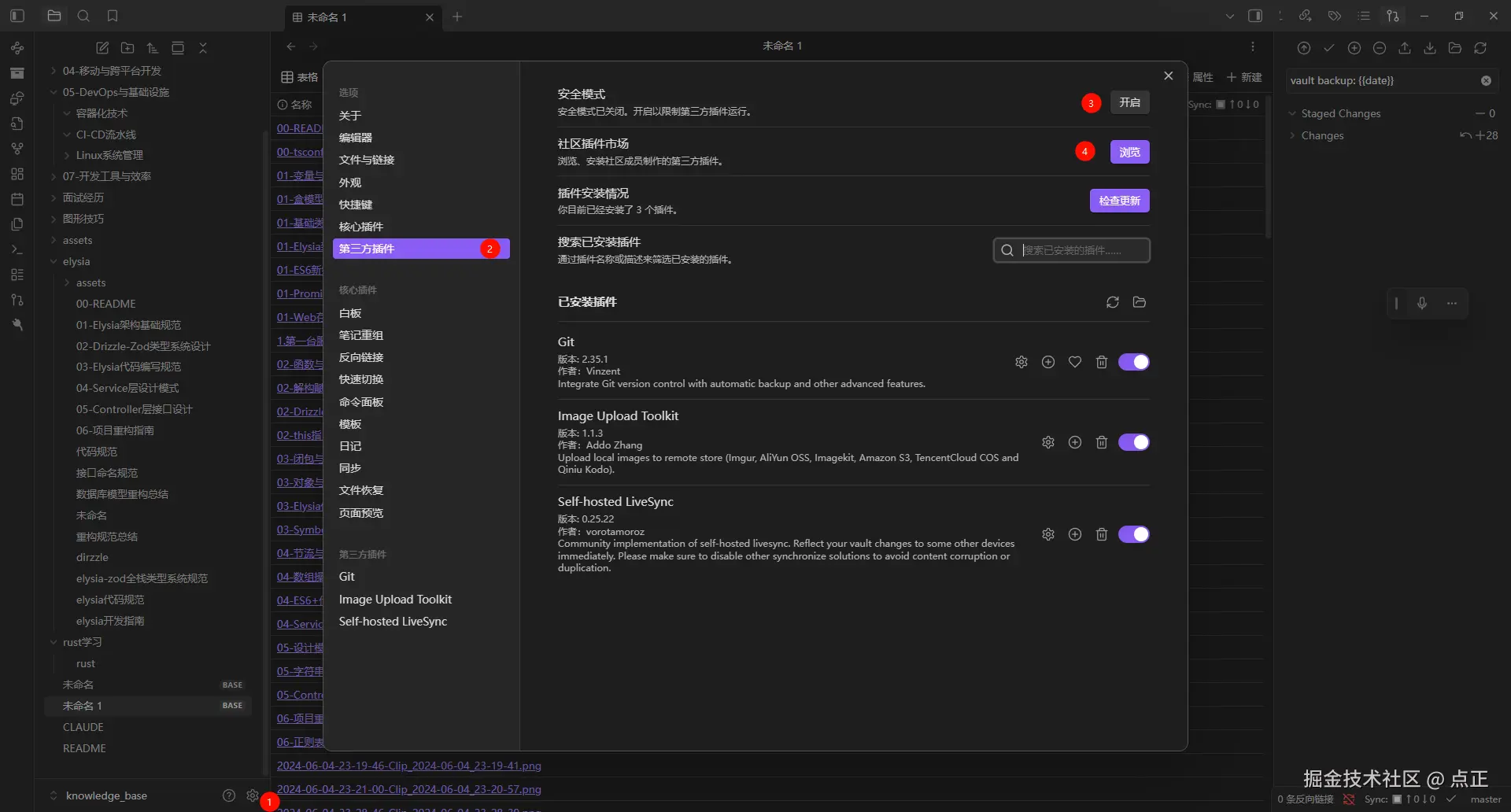
Task: Toggle the right sidebar icon
Action: tap(1255, 16)
